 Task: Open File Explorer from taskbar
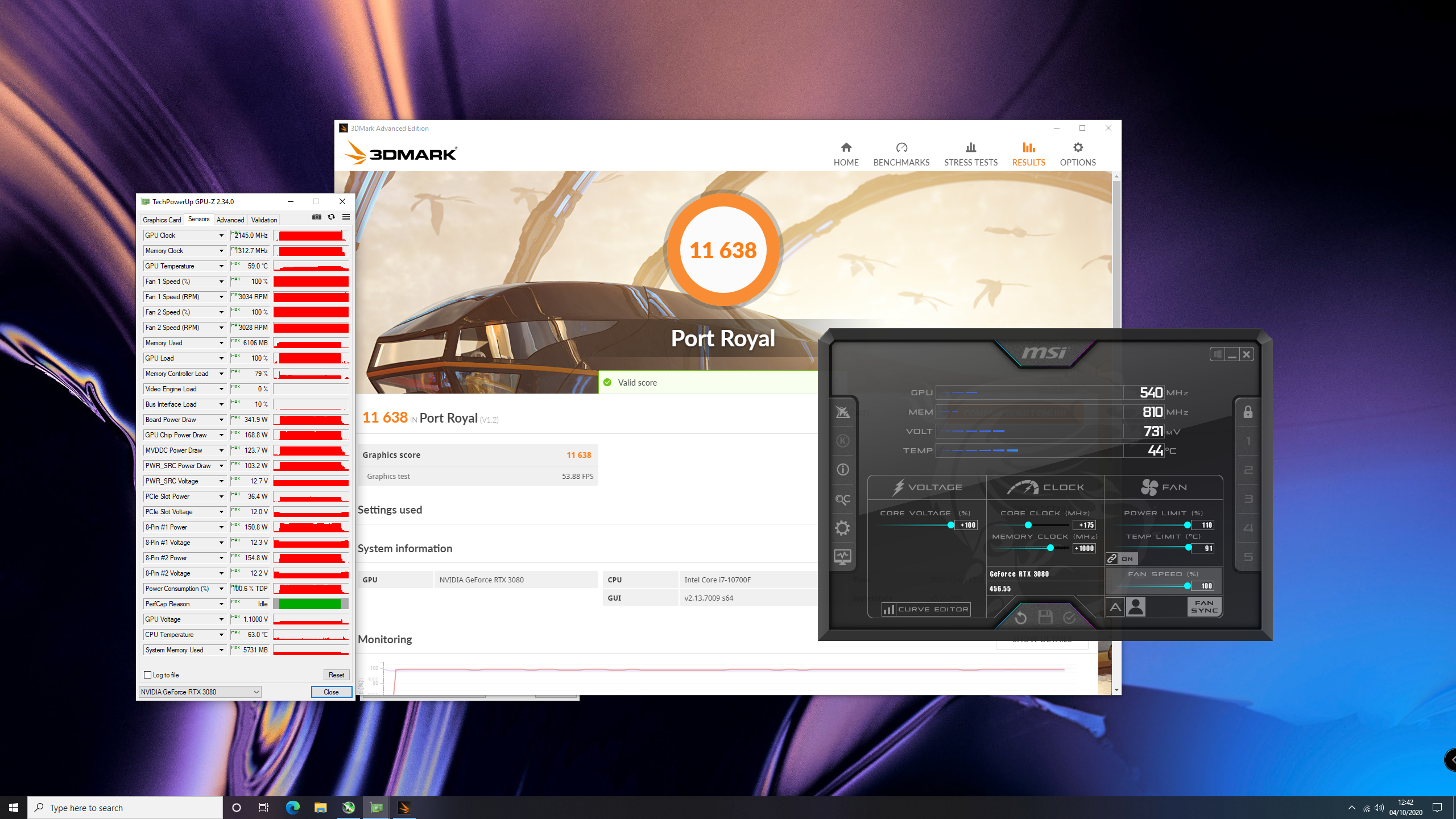pos(320,808)
